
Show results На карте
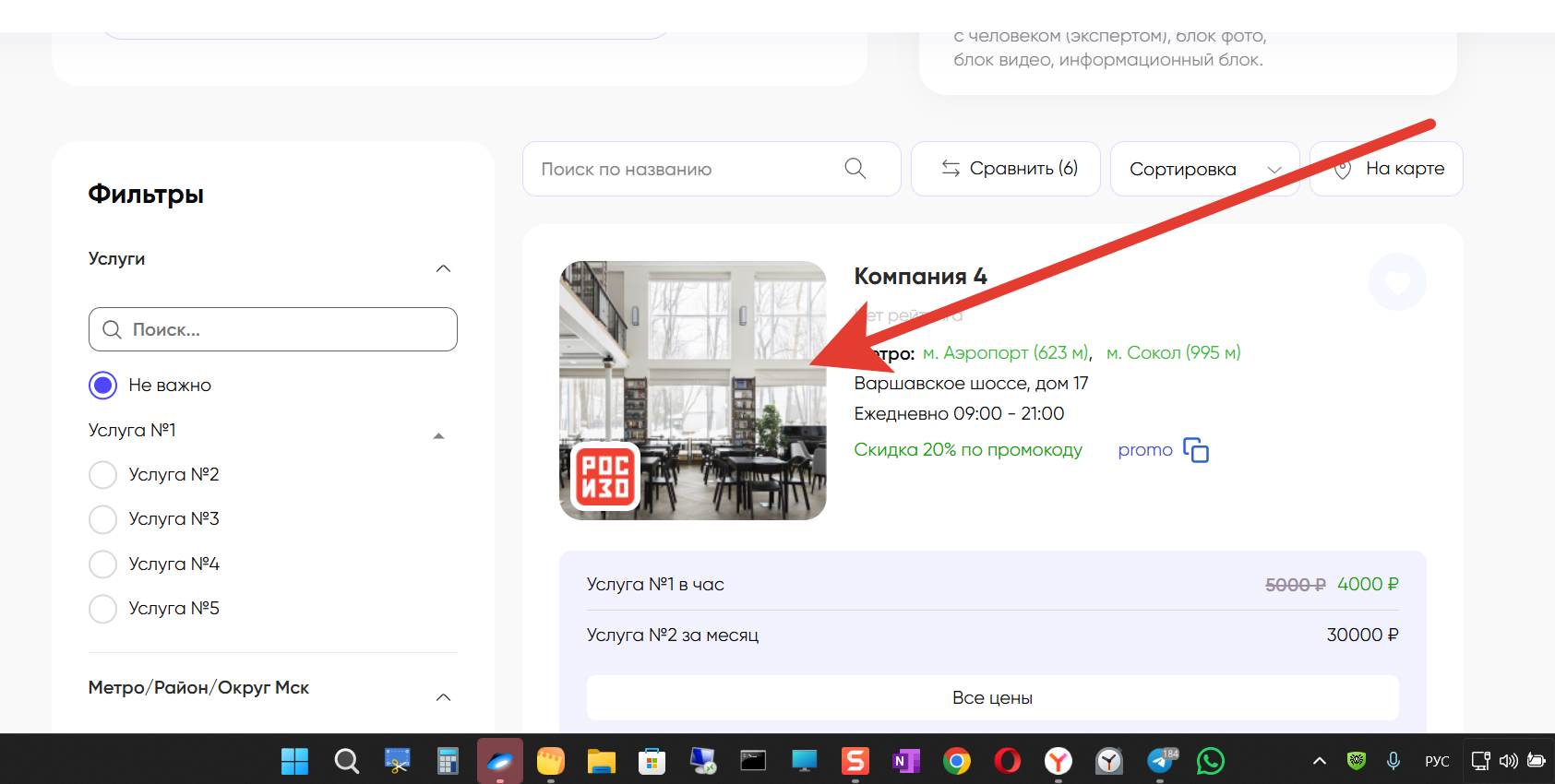pyautogui.click(x=1386, y=169)
